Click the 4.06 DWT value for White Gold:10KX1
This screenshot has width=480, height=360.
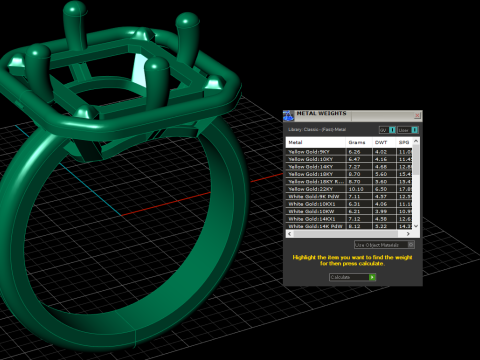[x=381, y=204]
